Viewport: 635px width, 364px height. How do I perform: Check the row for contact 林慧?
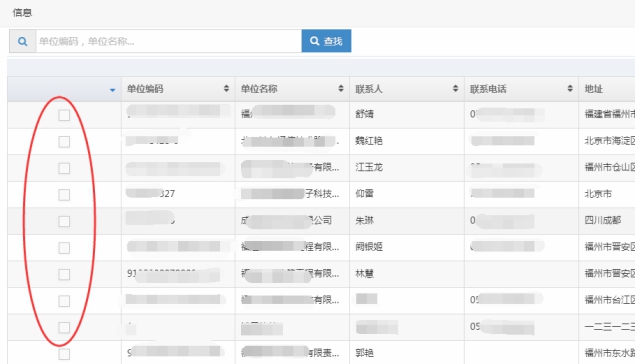click(x=64, y=275)
